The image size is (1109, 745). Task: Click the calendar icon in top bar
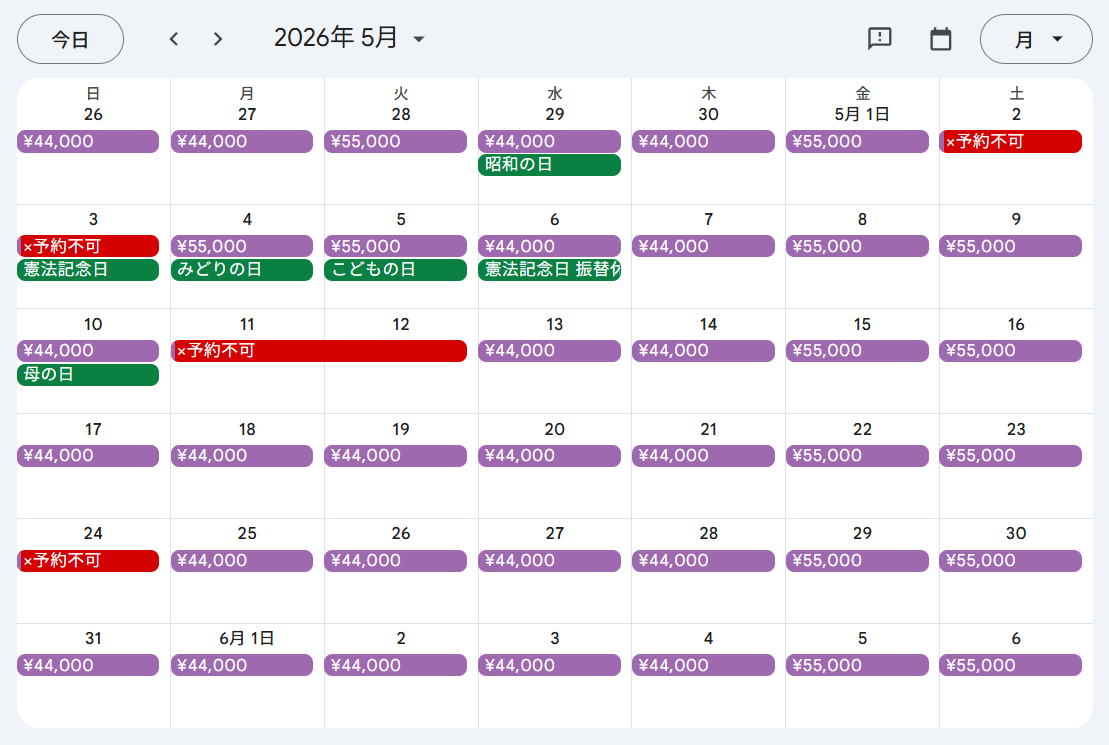click(940, 39)
